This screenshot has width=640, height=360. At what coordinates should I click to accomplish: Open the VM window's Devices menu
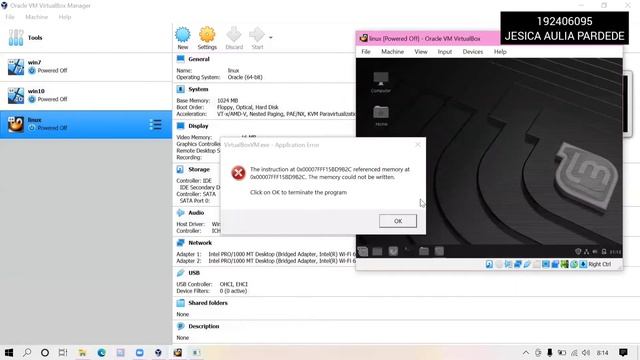point(473,52)
